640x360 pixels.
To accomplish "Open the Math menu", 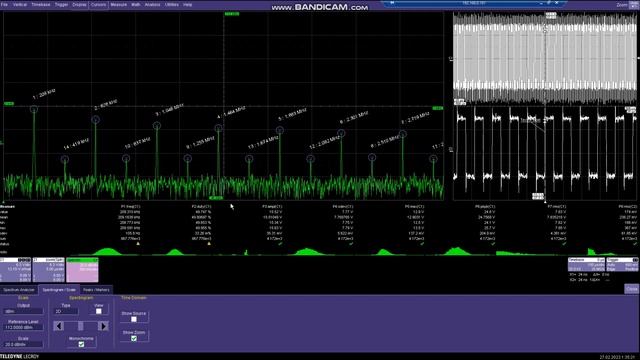I will tap(136, 4).
